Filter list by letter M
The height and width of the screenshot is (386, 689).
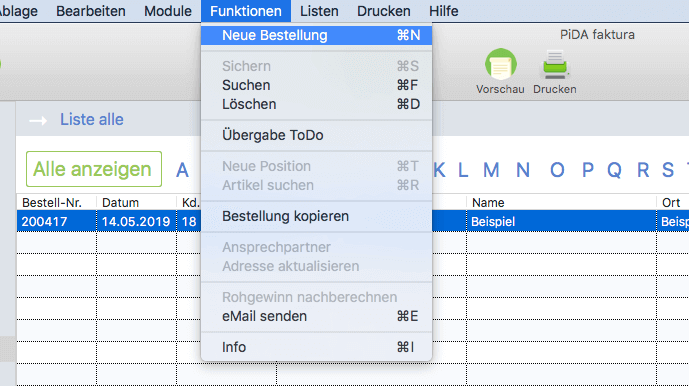point(491,170)
